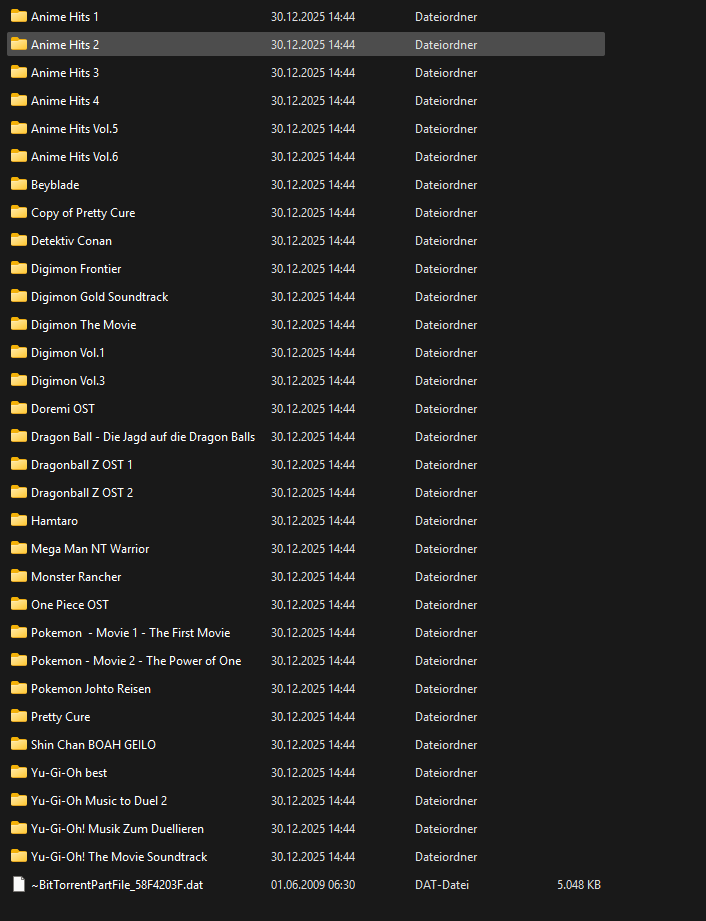Select 'Yu-Gi-Oh Music to Duel 2' name

click(99, 801)
